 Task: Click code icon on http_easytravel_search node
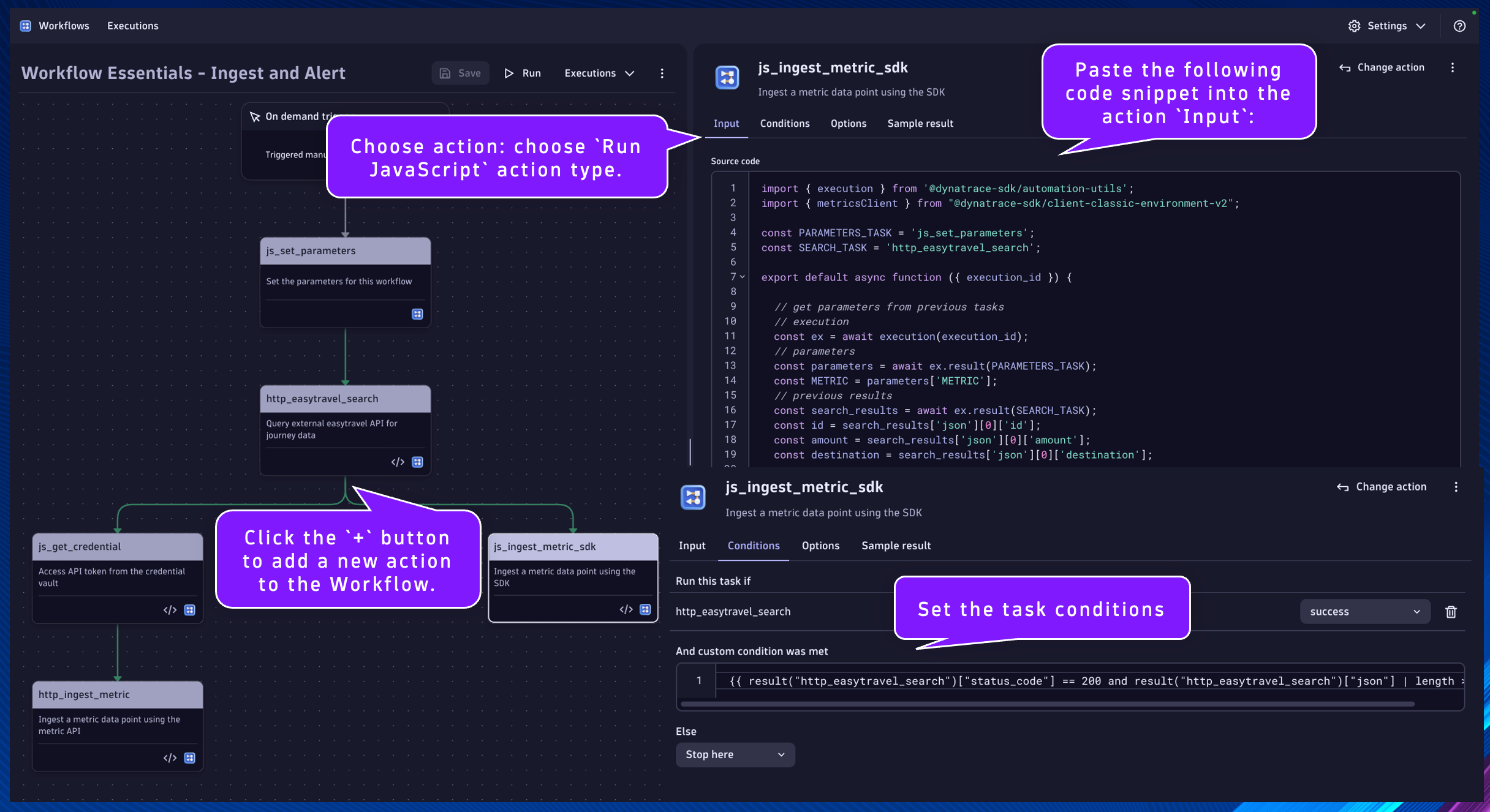click(x=398, y=462)
